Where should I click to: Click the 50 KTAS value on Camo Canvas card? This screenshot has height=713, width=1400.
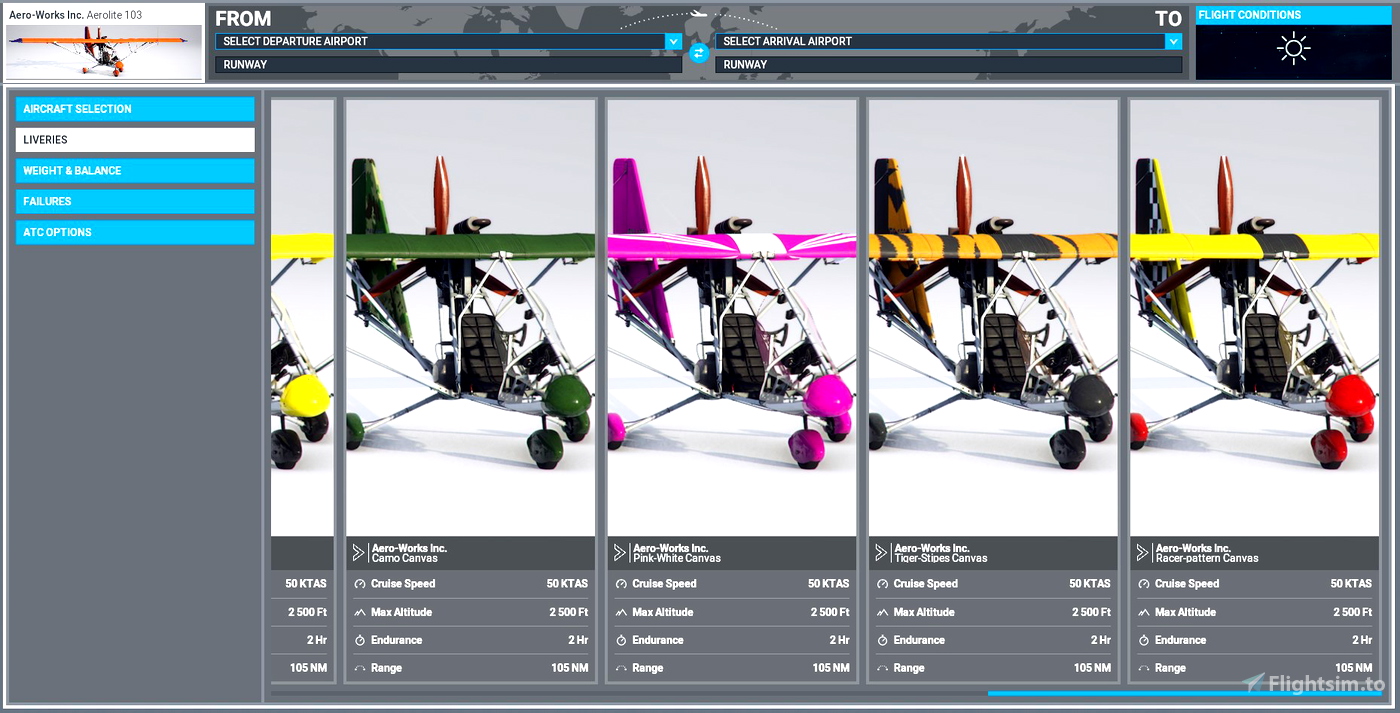(x=567, y=584)
